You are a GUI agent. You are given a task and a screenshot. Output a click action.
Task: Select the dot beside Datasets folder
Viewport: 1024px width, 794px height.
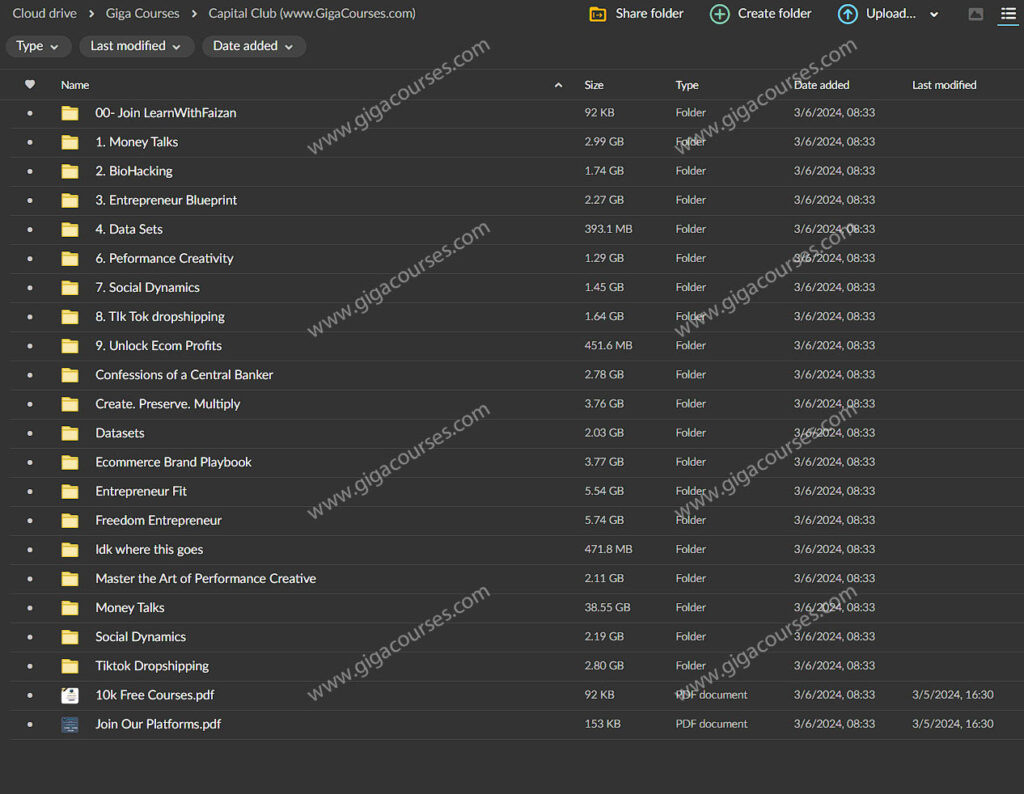coord(30,433)
